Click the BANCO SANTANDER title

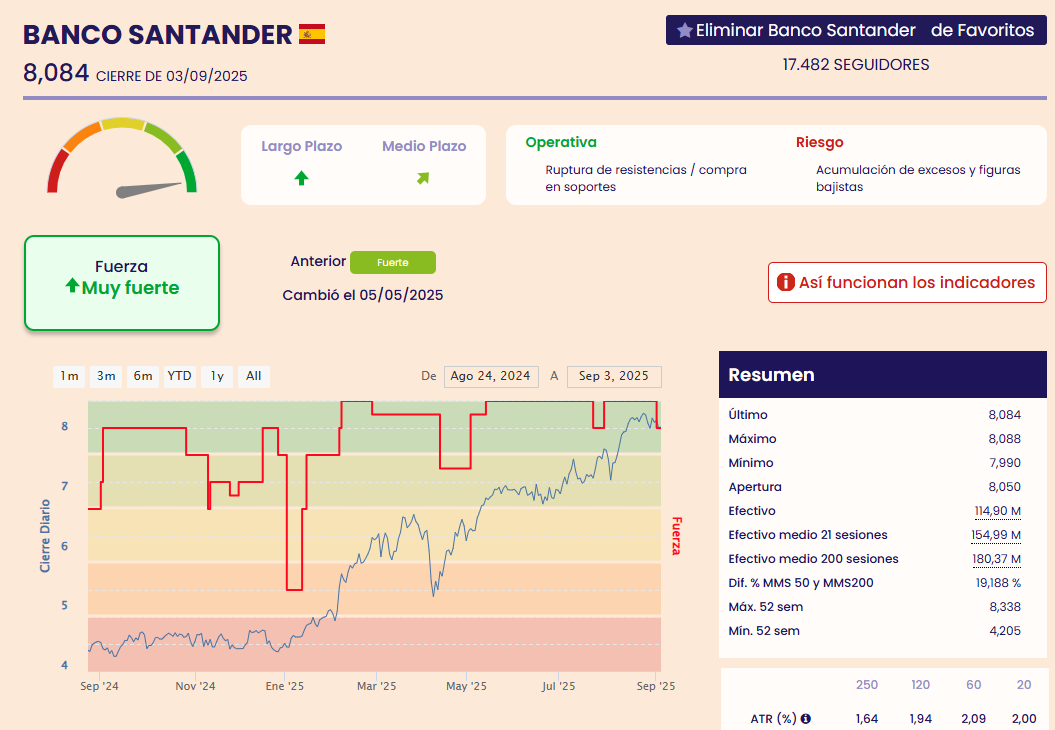(x=157, y=35)
